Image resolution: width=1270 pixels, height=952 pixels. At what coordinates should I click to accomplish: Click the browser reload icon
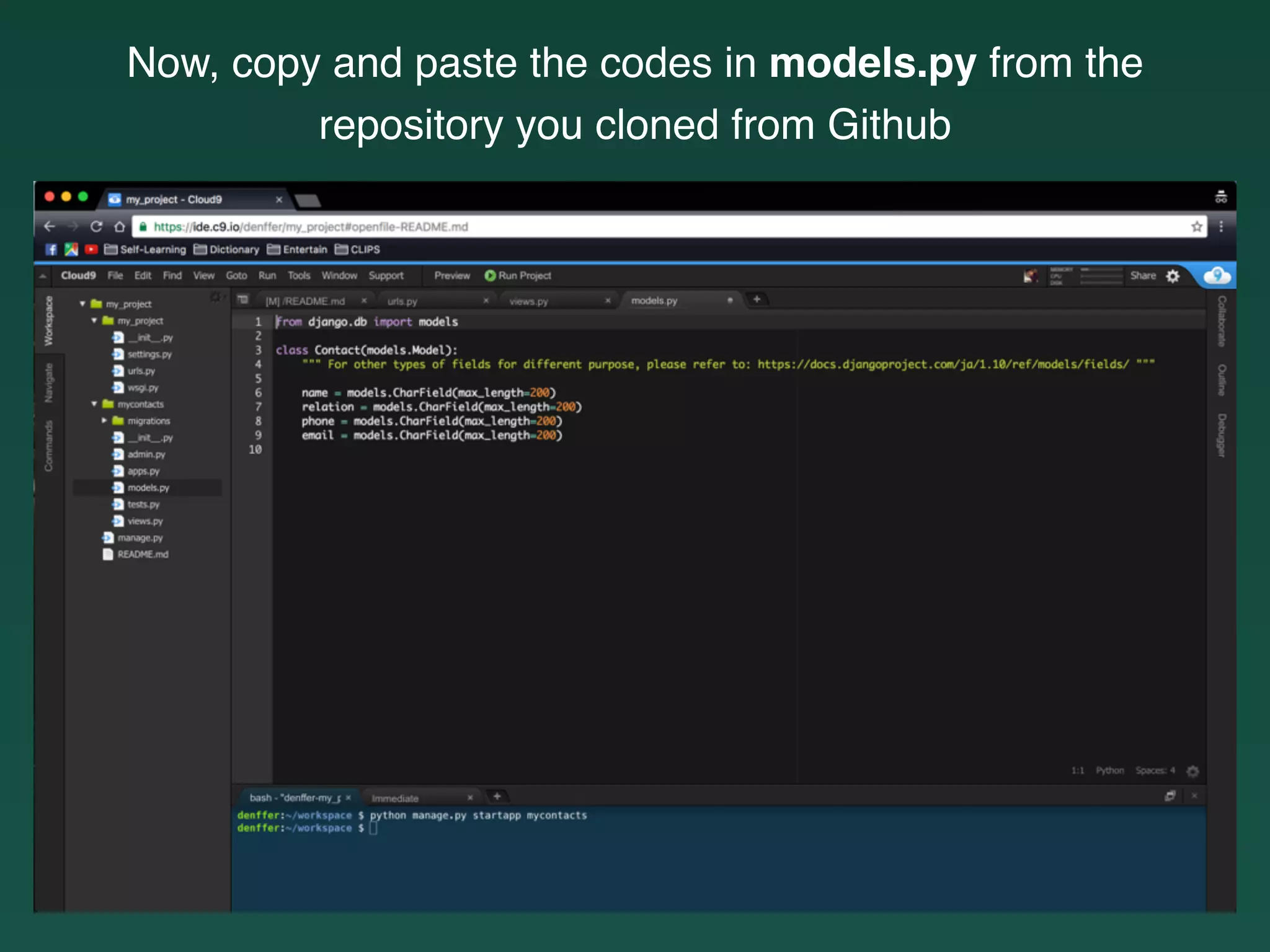(96, 227)
